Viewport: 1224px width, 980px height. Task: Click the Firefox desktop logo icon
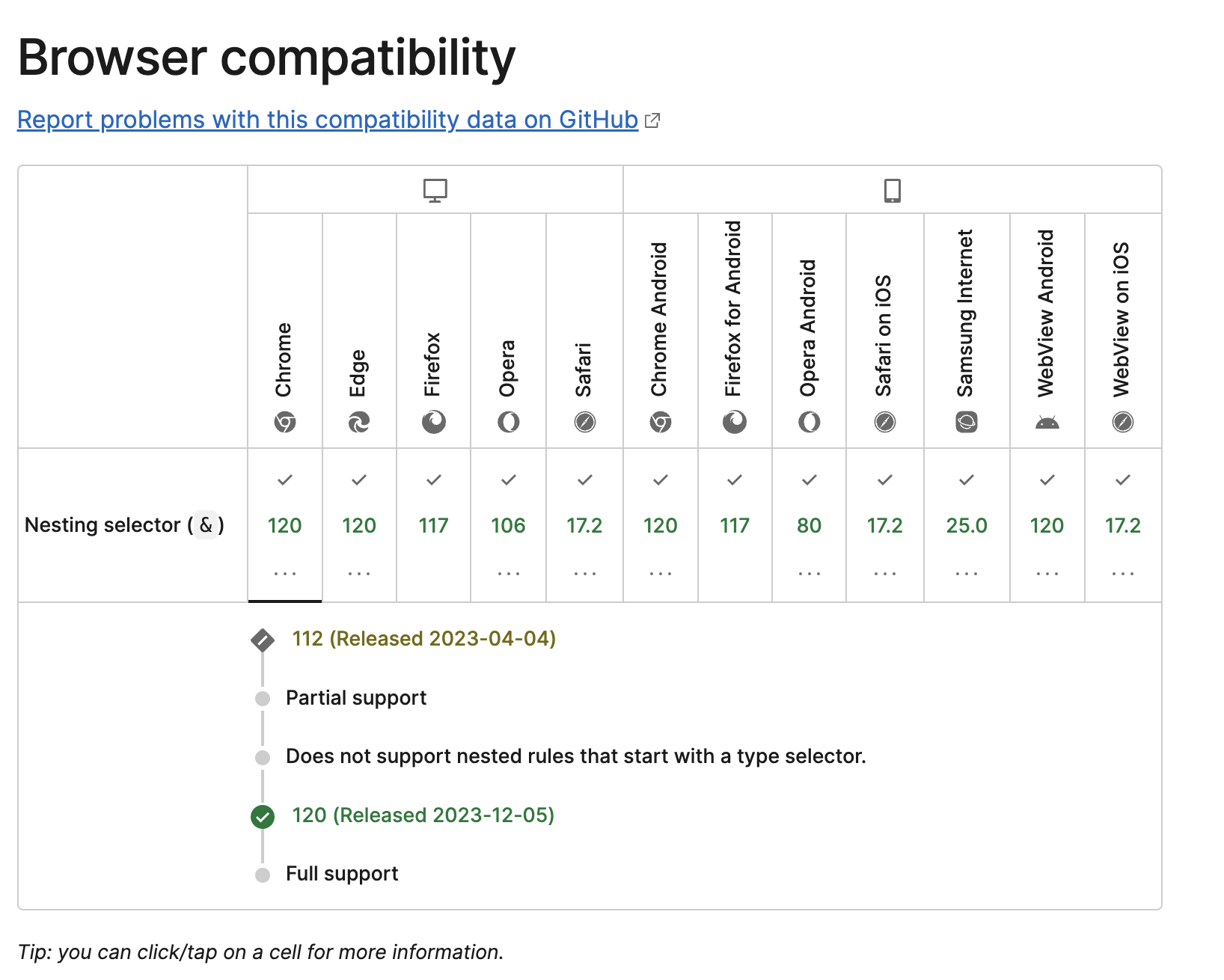pos(434,423)
